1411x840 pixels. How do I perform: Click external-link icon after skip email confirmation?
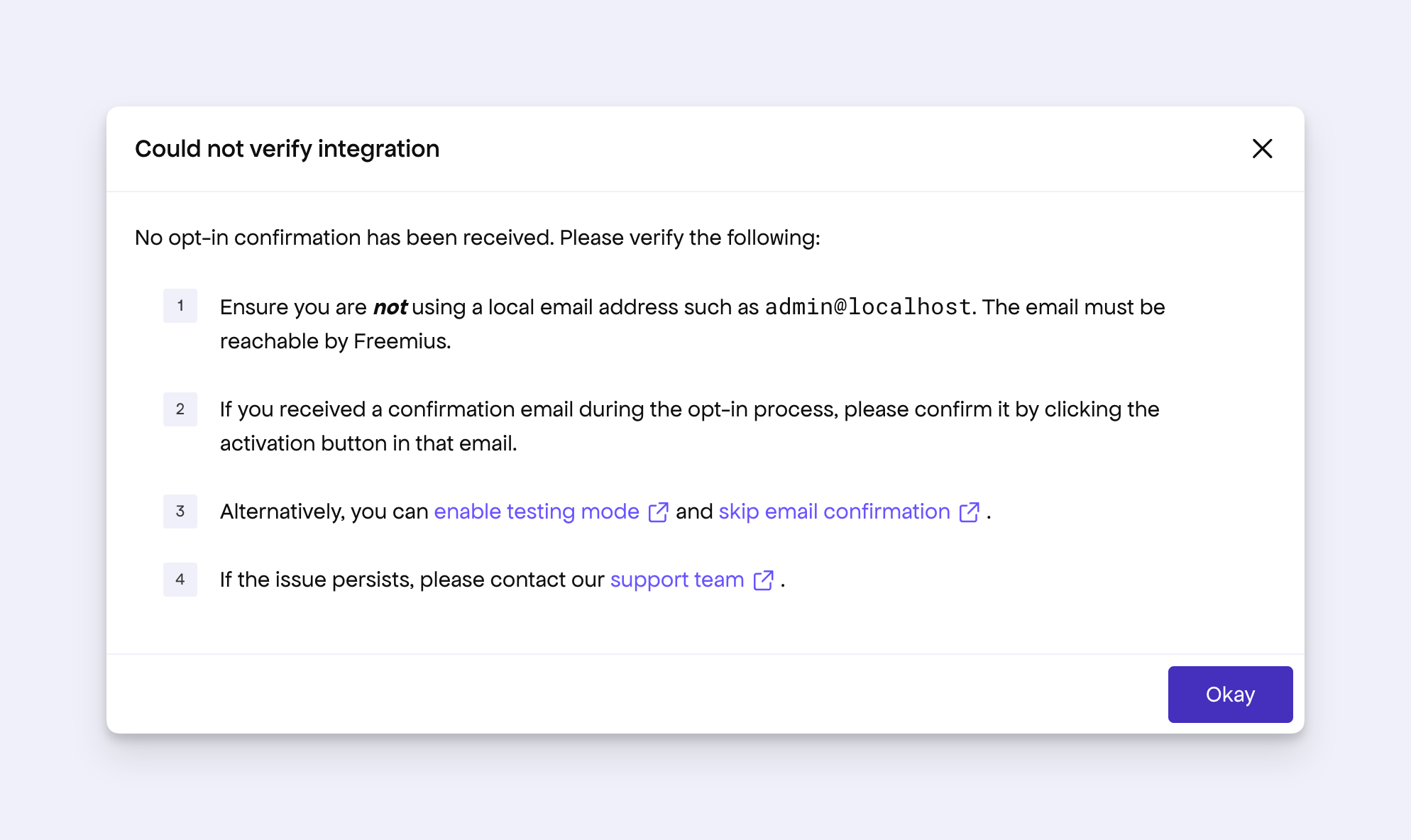969,512
